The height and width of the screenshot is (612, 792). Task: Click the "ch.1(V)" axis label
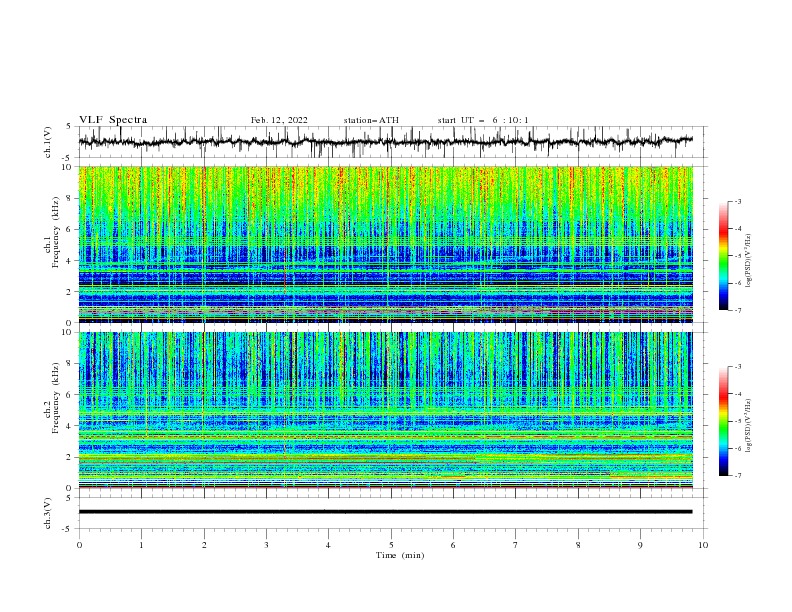click(x=48, y=142)
